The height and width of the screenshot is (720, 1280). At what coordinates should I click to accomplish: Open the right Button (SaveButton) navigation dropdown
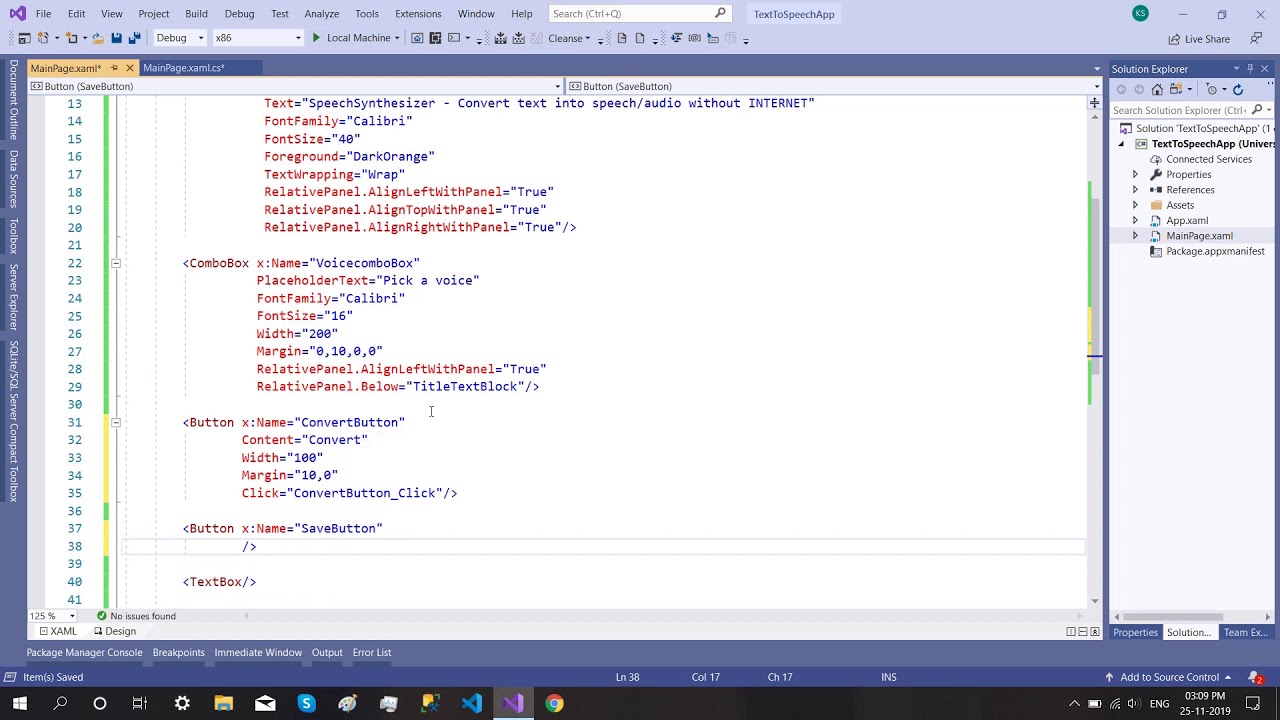tap(1096, 86)
